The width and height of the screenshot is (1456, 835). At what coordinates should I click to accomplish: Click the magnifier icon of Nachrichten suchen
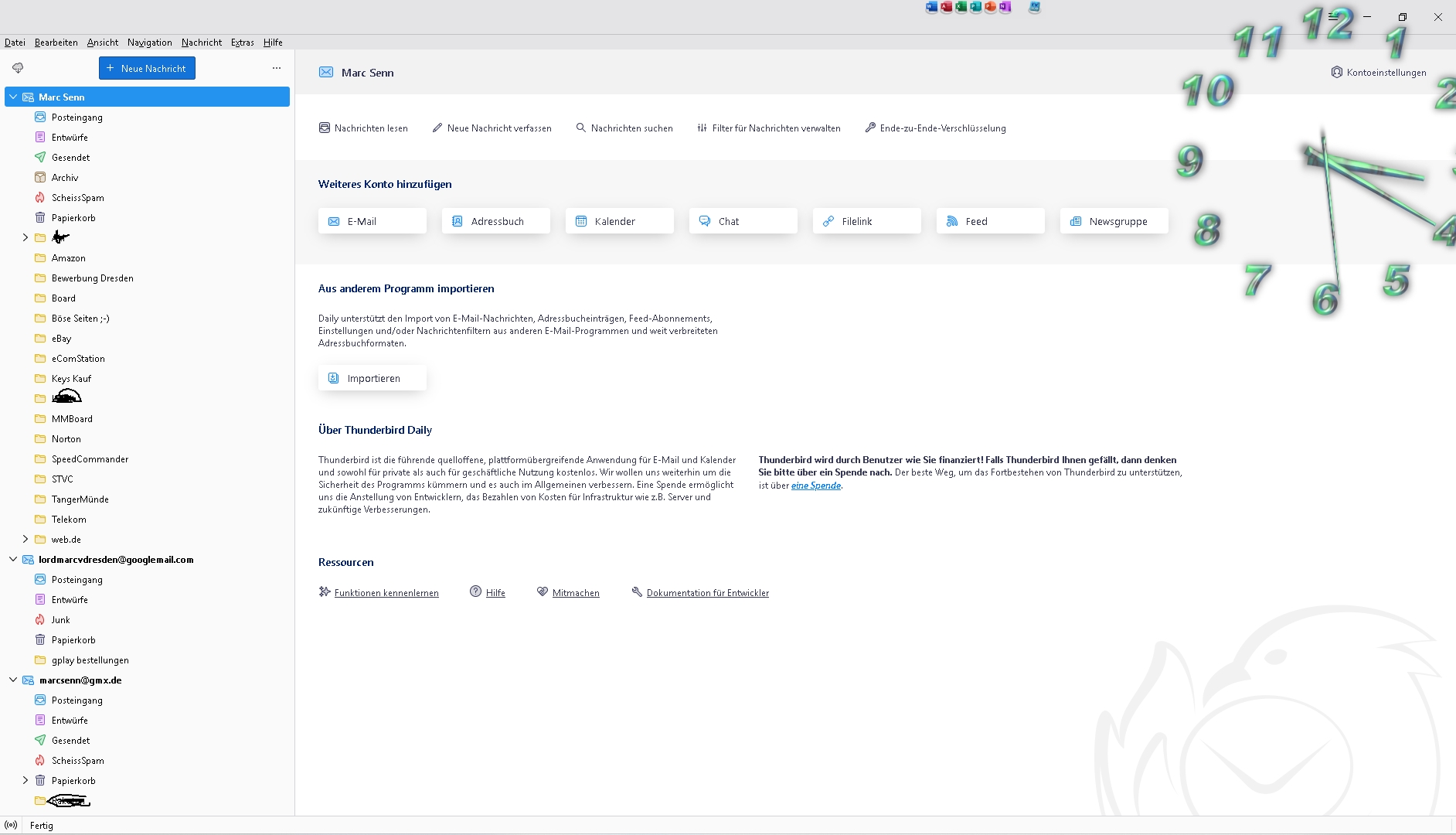(x=580, y=128)
